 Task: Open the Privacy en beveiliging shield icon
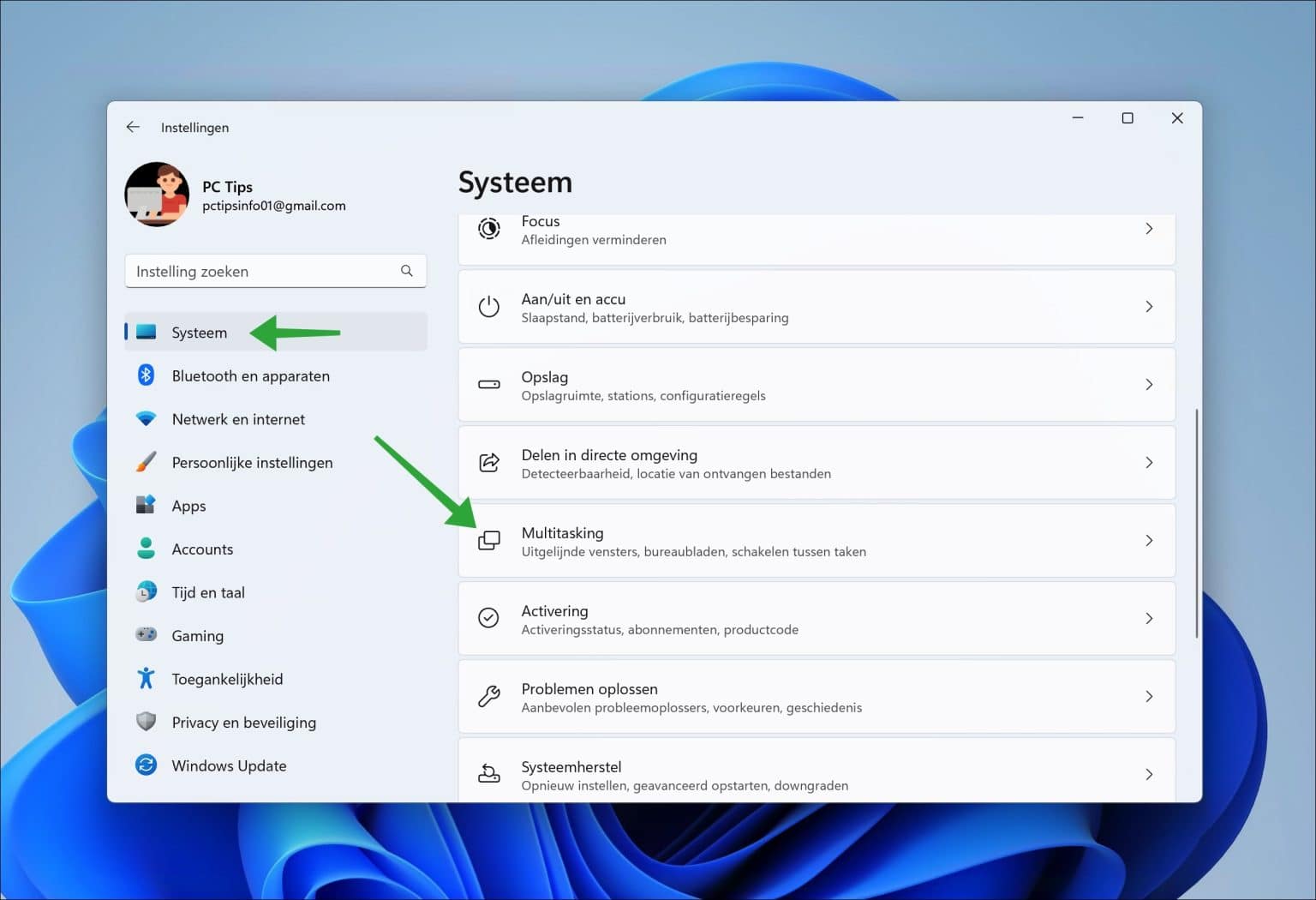coord(146,722)
